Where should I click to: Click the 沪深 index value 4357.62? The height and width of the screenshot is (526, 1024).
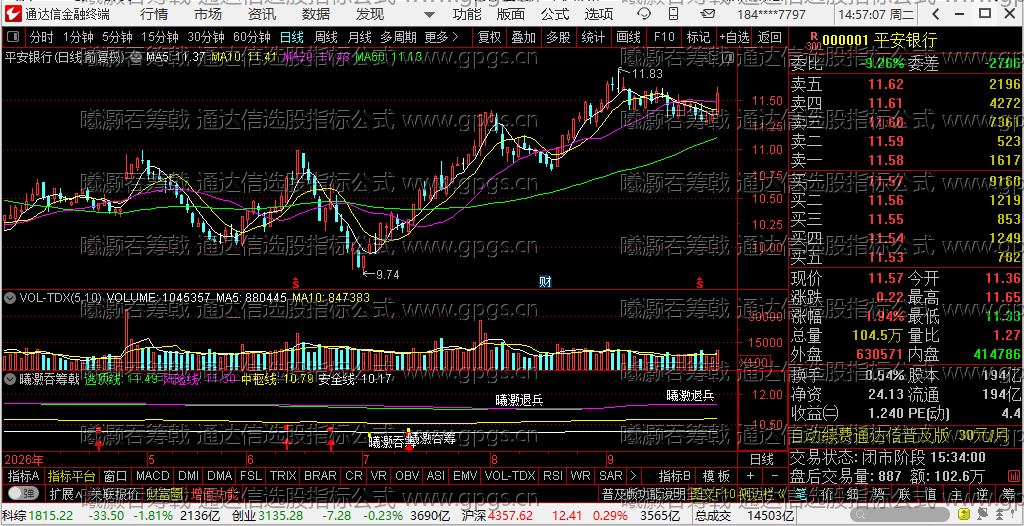[x=511, y=516]
